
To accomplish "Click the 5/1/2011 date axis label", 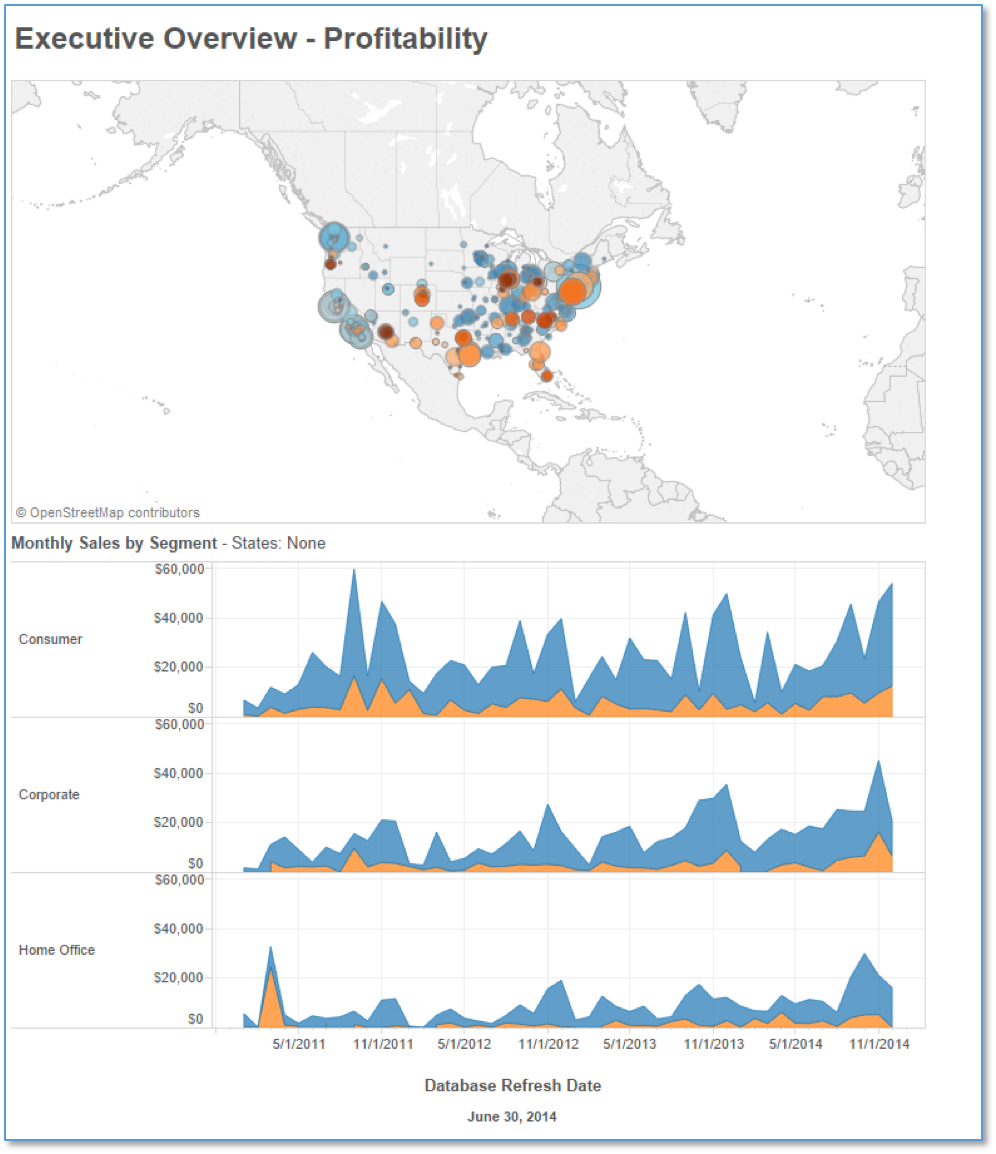I will [x=298, y=1044].
